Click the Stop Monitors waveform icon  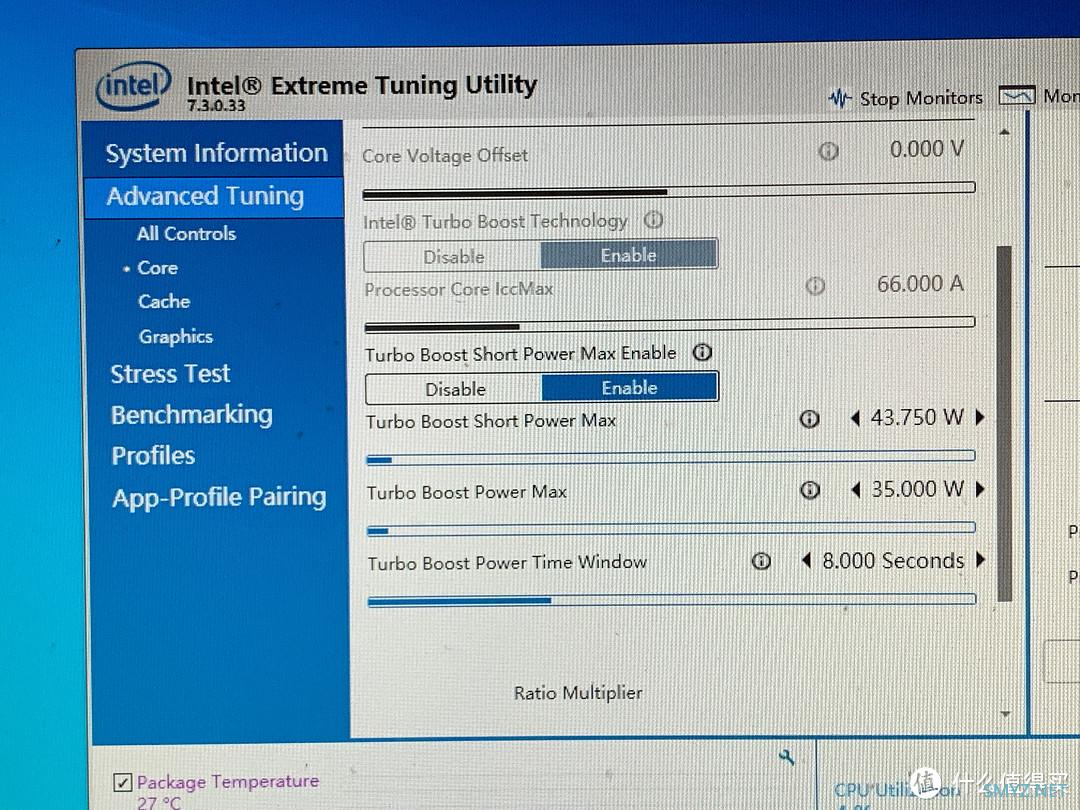[840, 98]
